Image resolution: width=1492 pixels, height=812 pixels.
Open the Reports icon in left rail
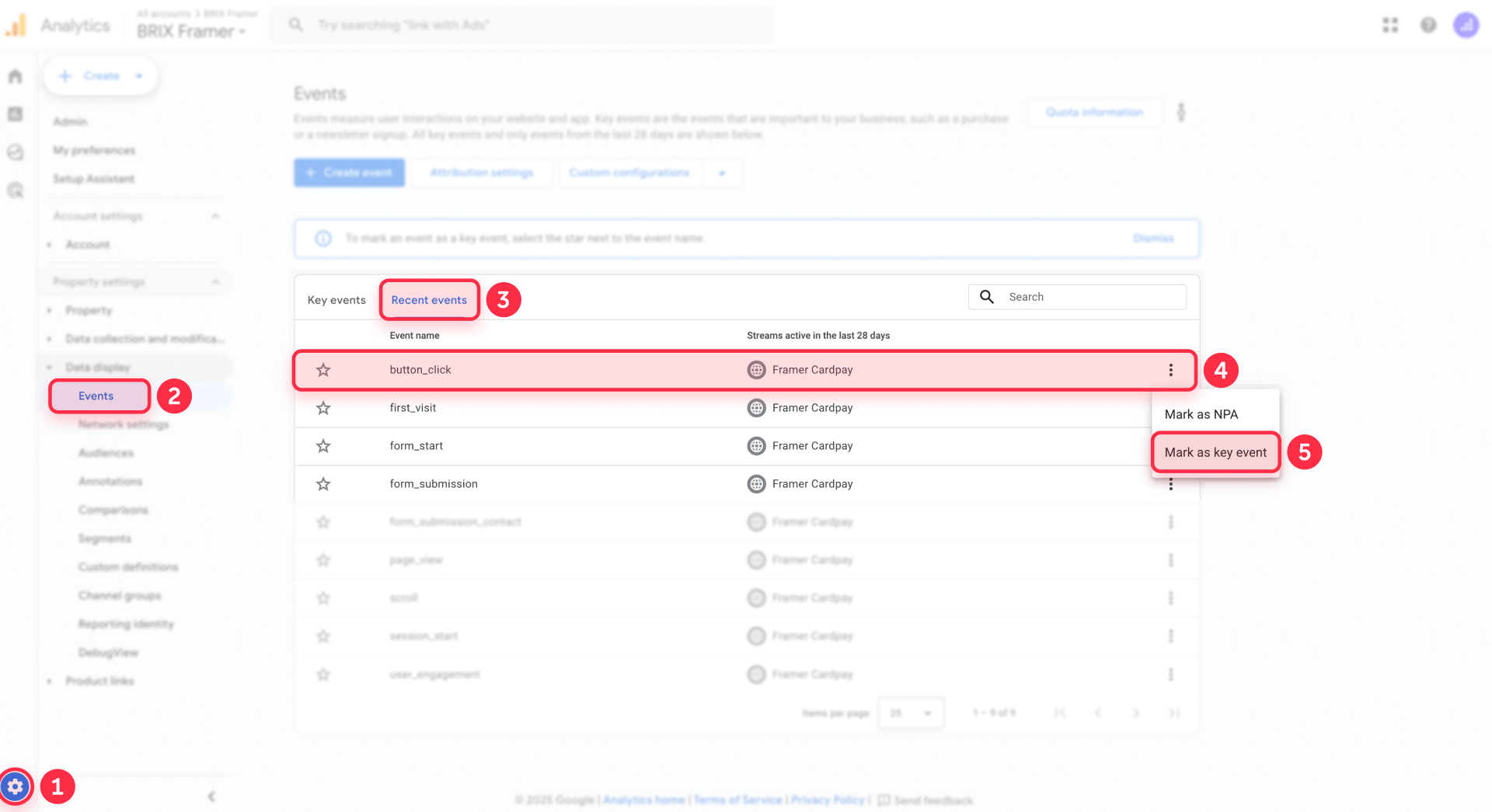[16, 114]
